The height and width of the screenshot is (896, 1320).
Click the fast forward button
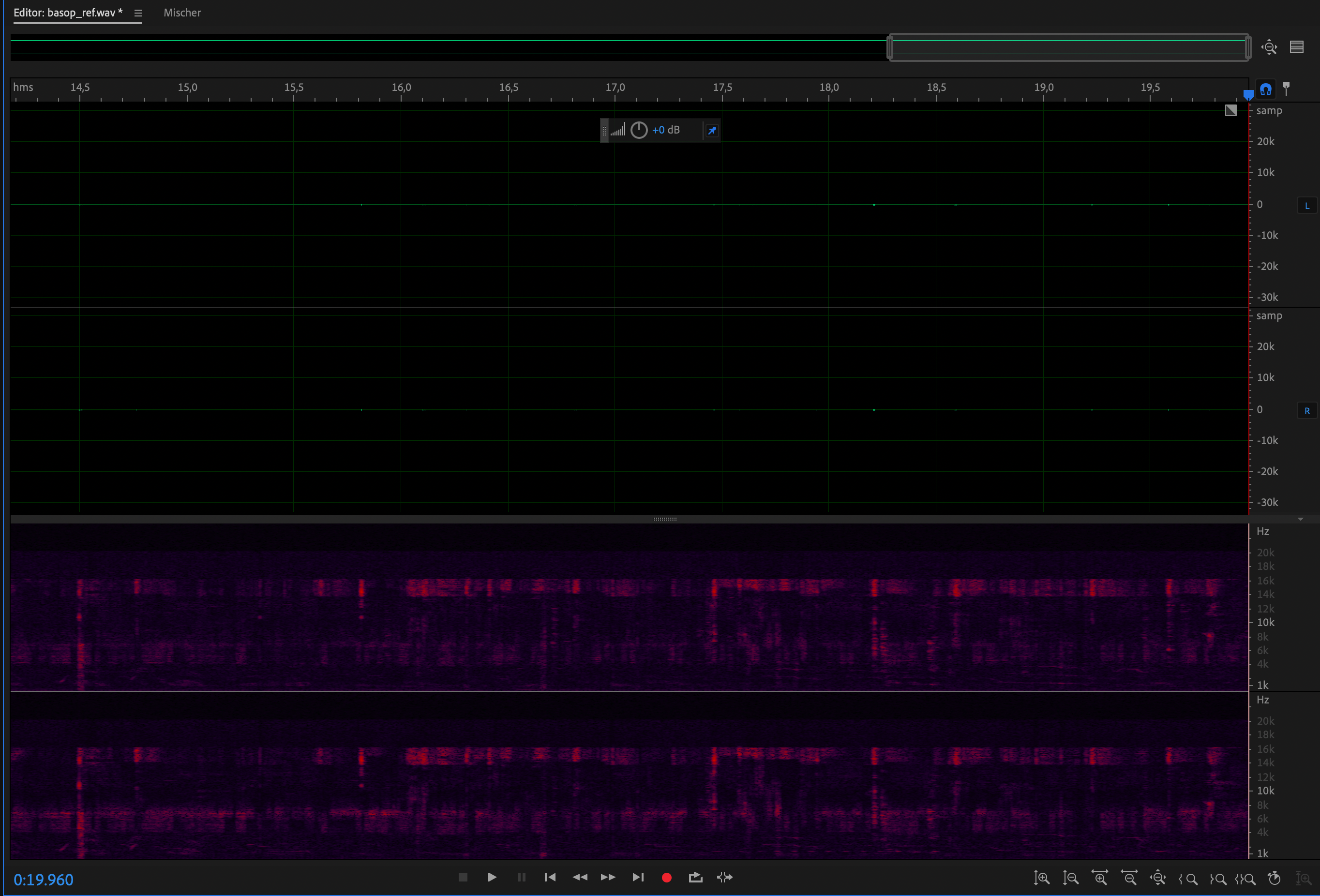[608, 877]
